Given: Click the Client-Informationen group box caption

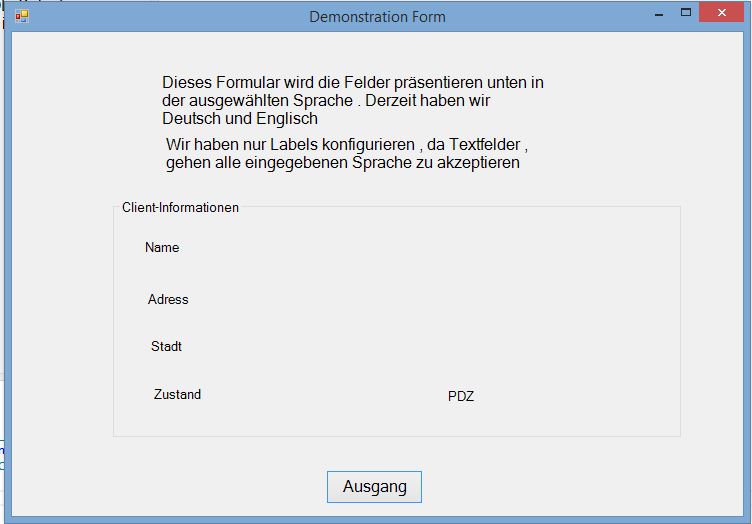Looking at the screenshot, I should (x=180, y=208).
